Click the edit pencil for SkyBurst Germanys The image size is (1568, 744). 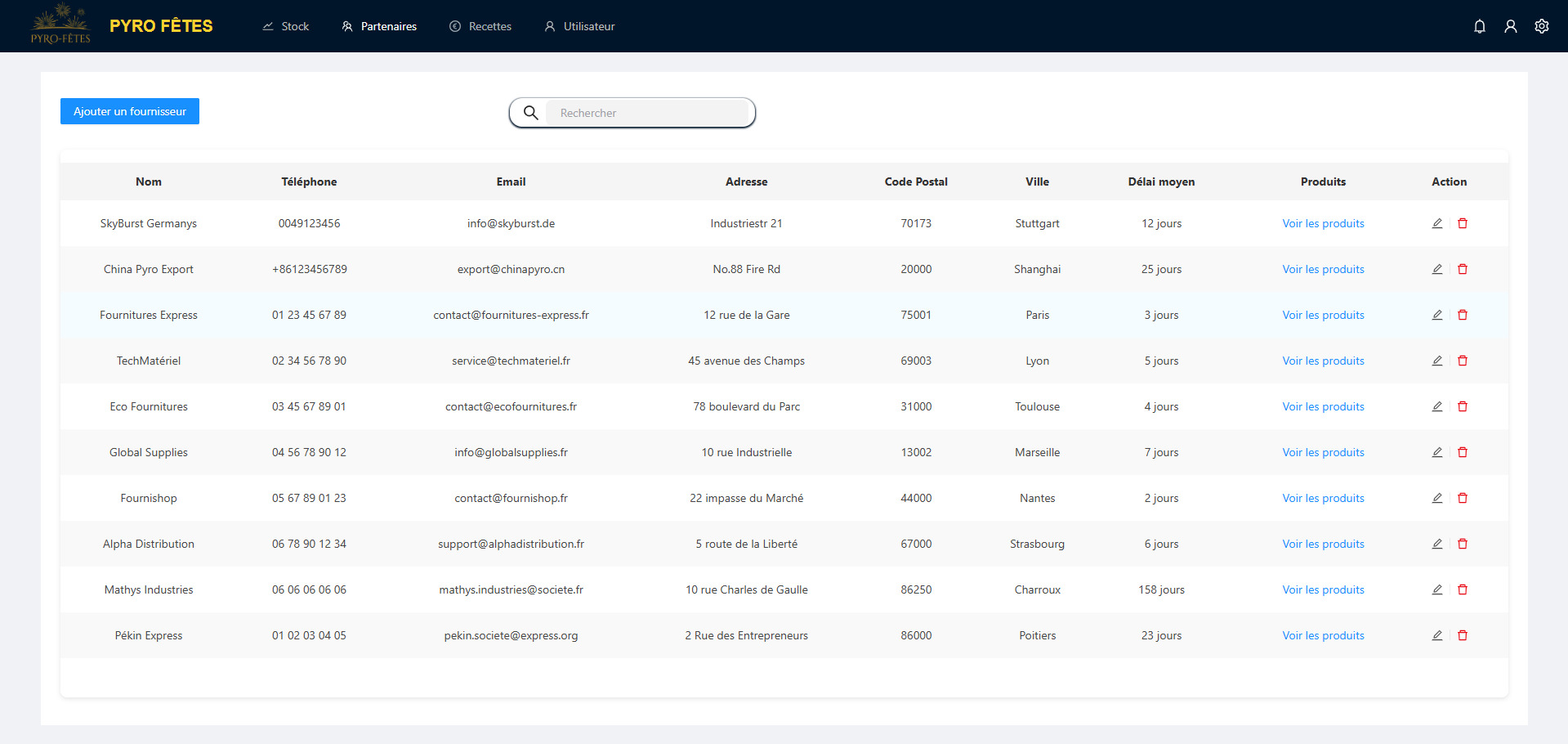[1436, 223]
